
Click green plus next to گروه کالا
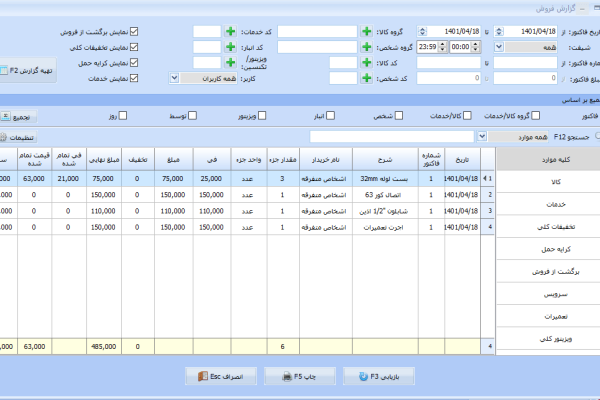(x=366, y=31)
